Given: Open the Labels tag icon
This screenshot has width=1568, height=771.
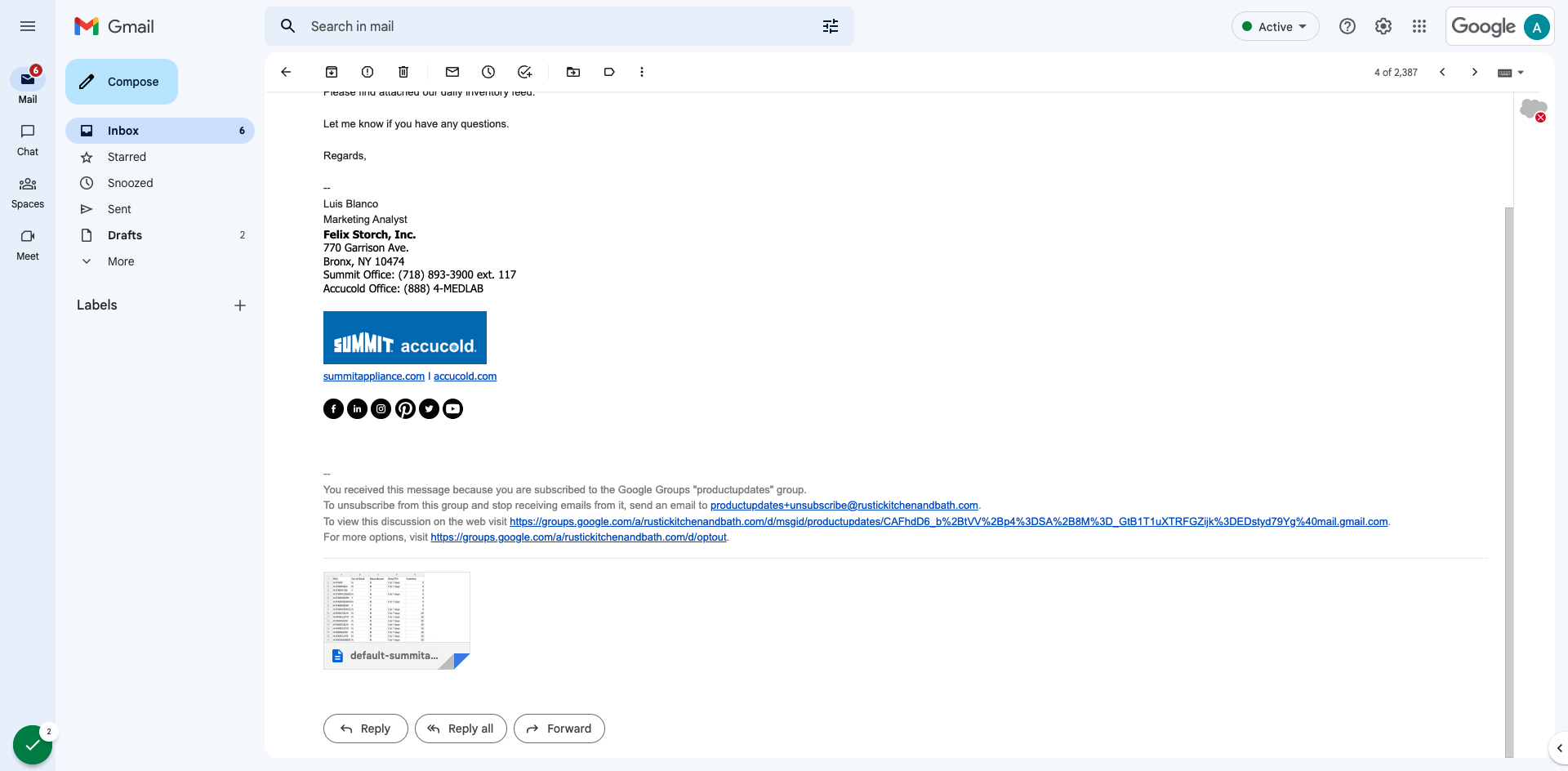Looking at the screenshot, I should [x=609, y=72].
